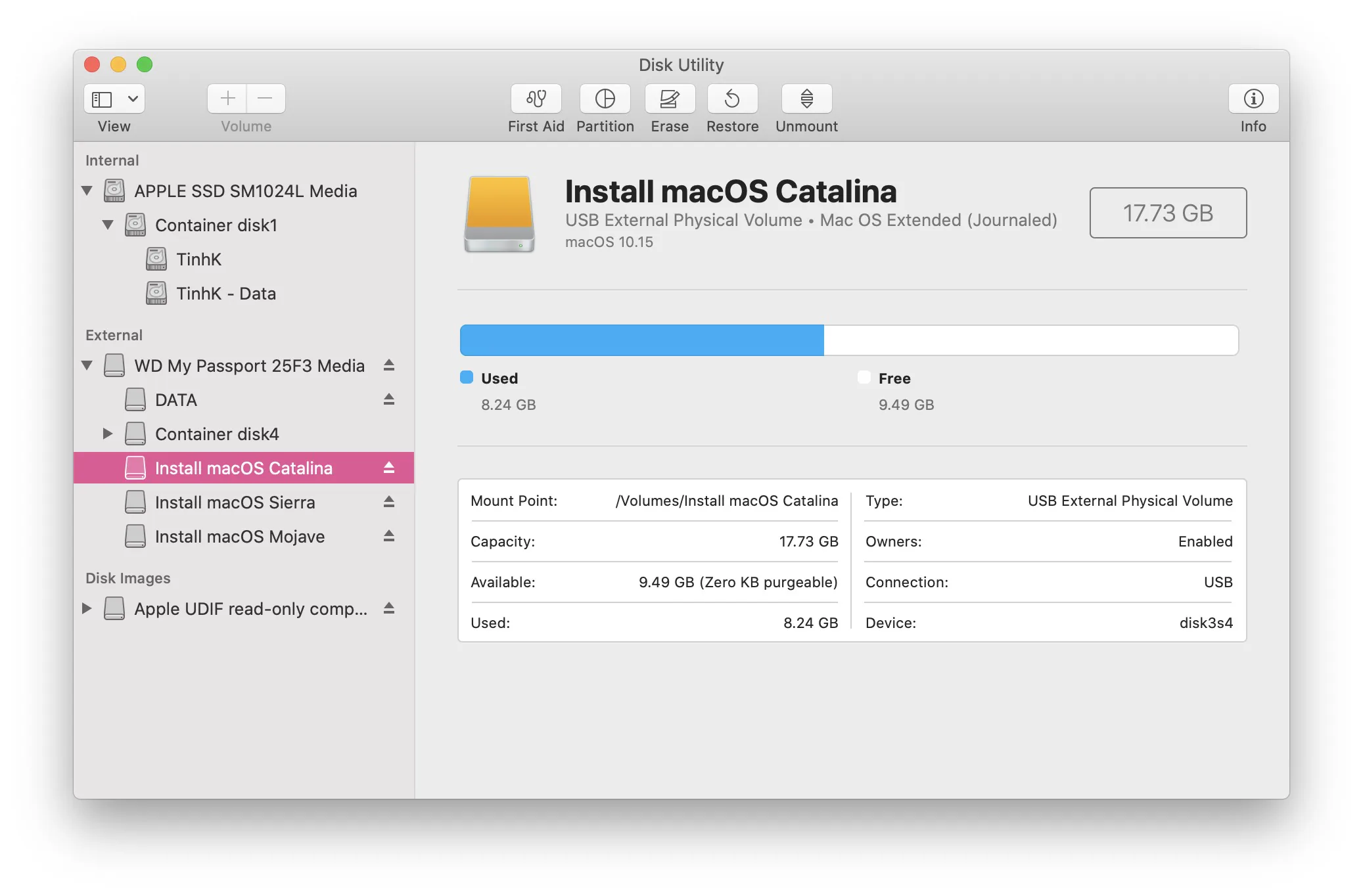Viewport: 1363px width, 896px height.
Task: Click the Install macOS Catalina heading
Action: pyautogui.click(x=731, y=192)
